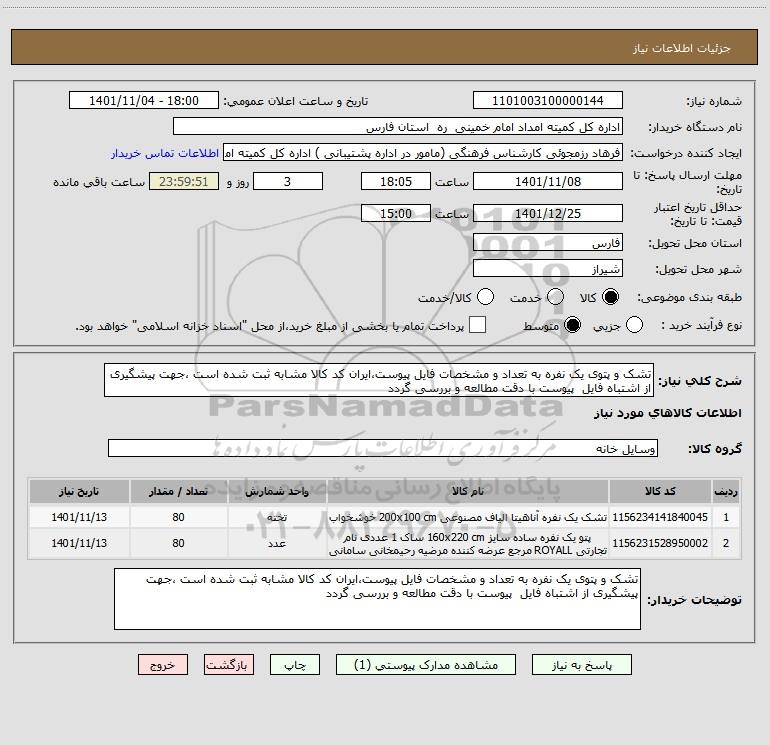Click the deadline time field 18:05
This screenshot has height=745, width=770.
tap(396, 181)
